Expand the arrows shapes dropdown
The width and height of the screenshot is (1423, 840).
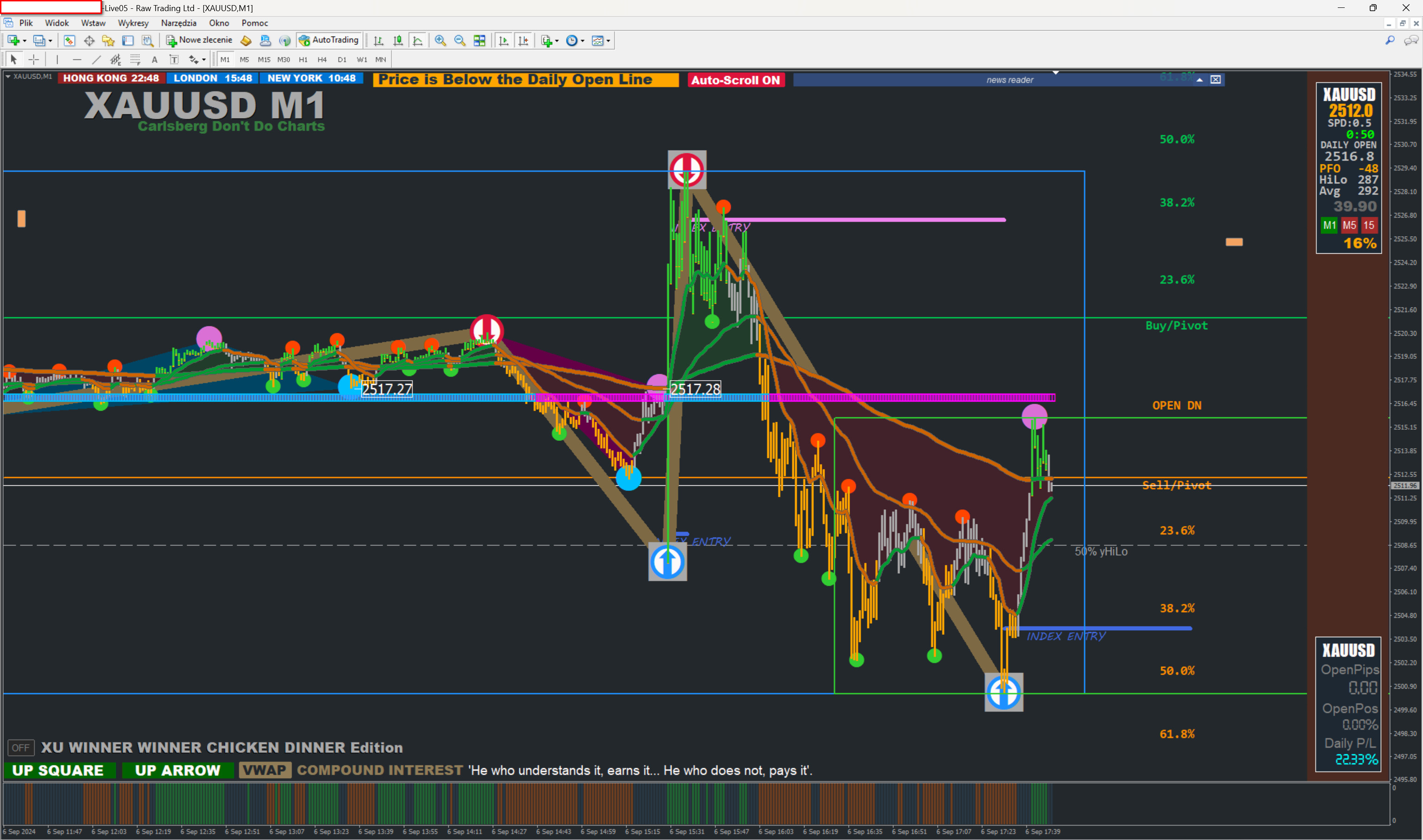click(x=204, y=59)
